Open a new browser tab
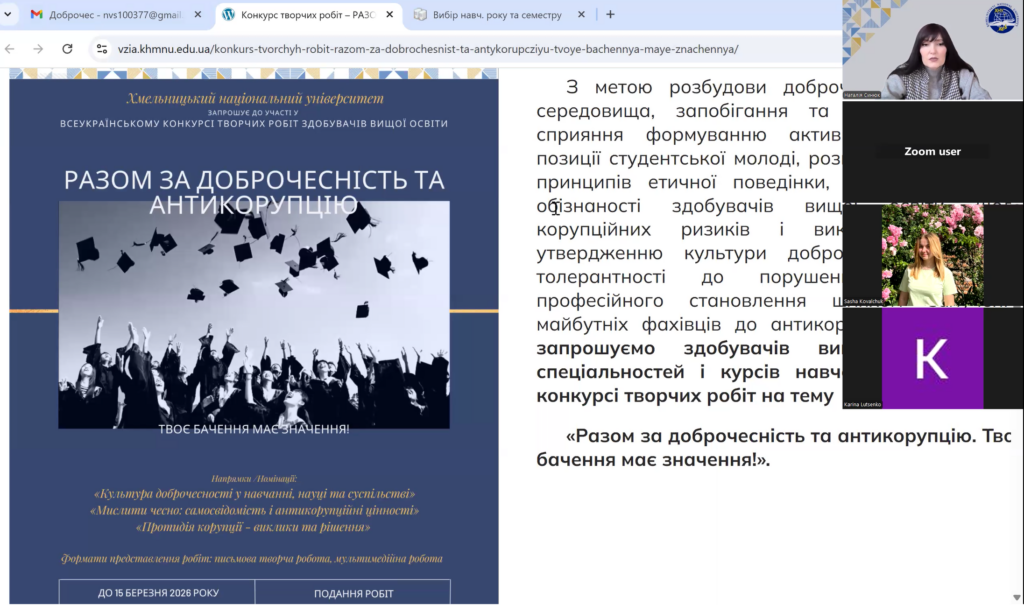Image resolution: width=1024 pixels, height=605 pixels. (x=610, y=15)
